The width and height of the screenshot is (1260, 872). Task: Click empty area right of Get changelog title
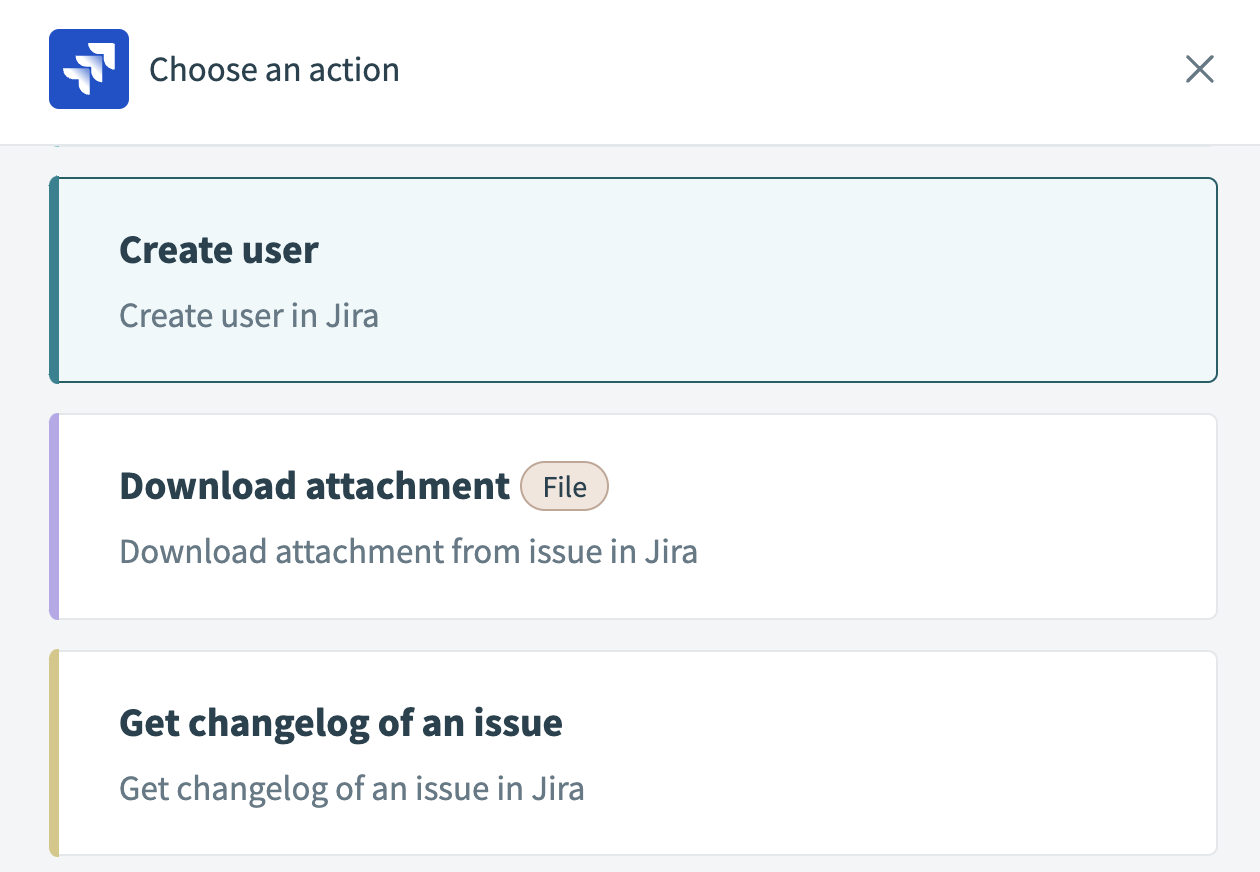point(880,722)
